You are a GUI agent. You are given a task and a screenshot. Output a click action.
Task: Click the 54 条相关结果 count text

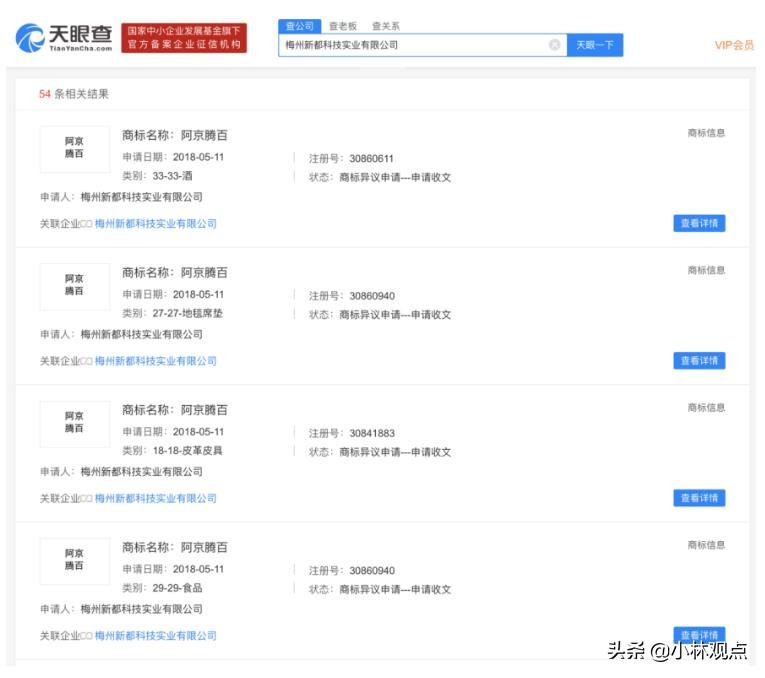tap(74, 94)
